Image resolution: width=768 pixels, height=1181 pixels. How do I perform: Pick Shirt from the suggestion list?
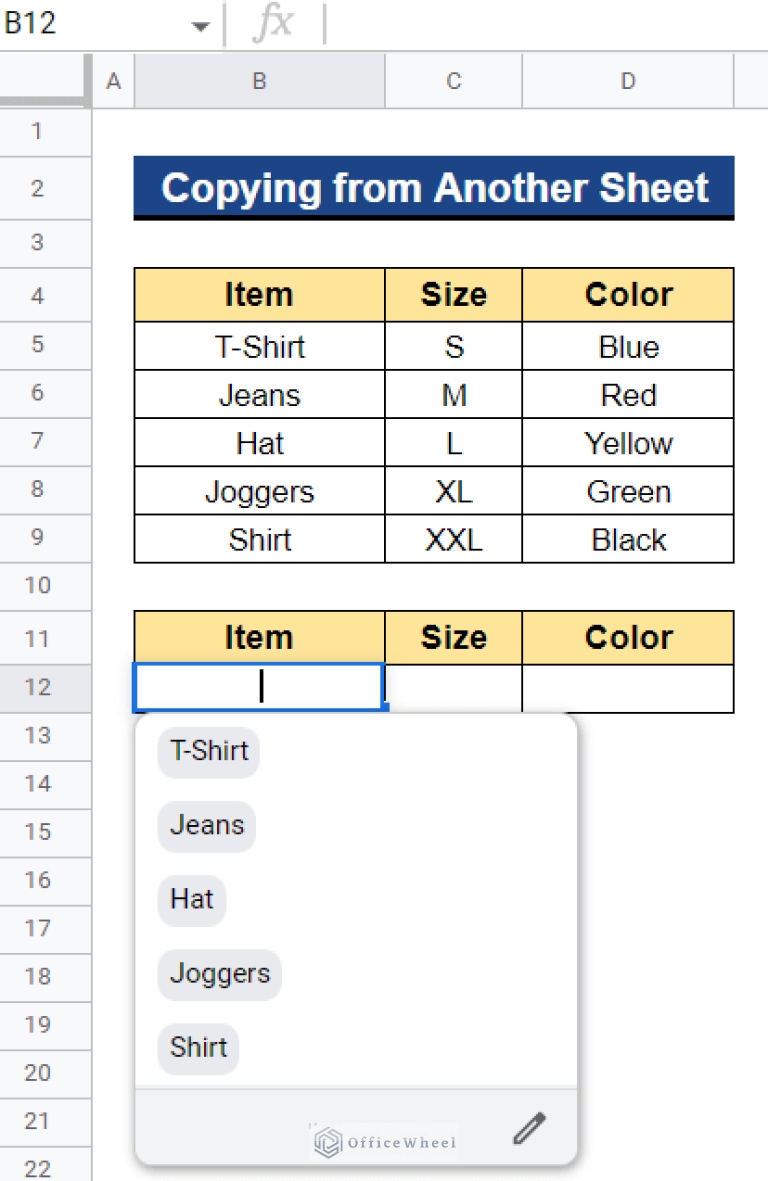pos(198,1048)
